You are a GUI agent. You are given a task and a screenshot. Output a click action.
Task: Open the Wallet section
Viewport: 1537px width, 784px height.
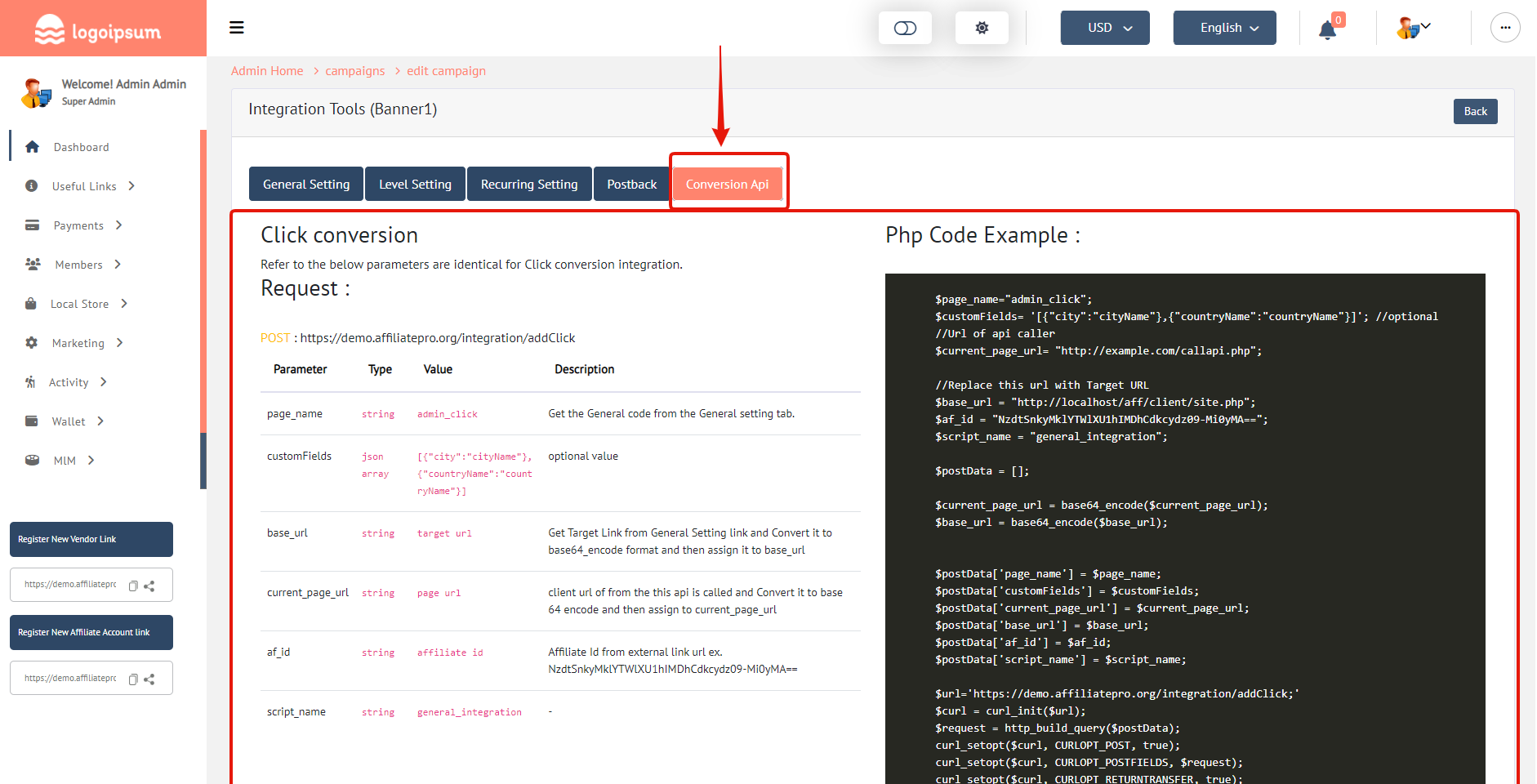point(69,421)
